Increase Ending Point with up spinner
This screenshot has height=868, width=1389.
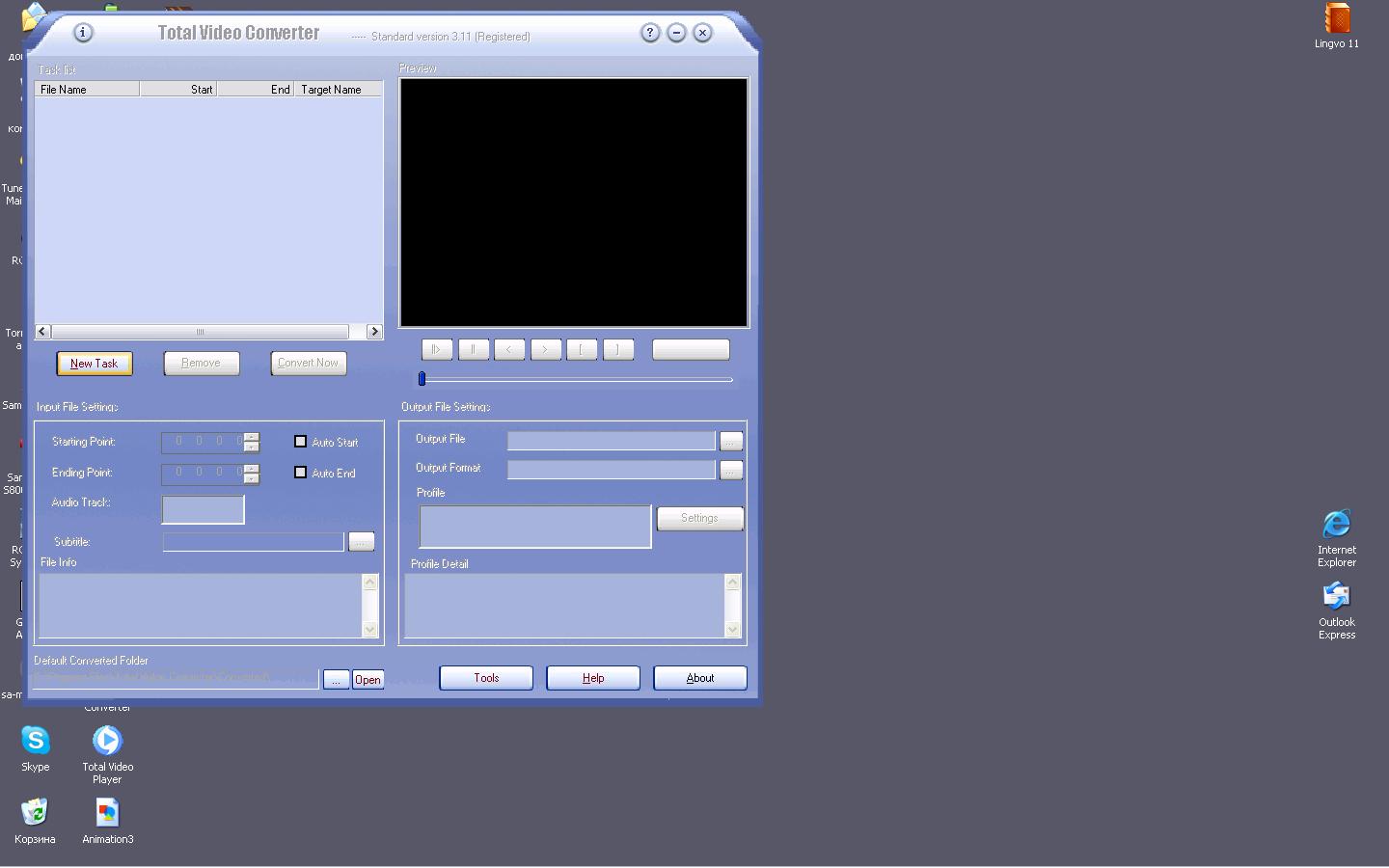[x=252, y=468]
